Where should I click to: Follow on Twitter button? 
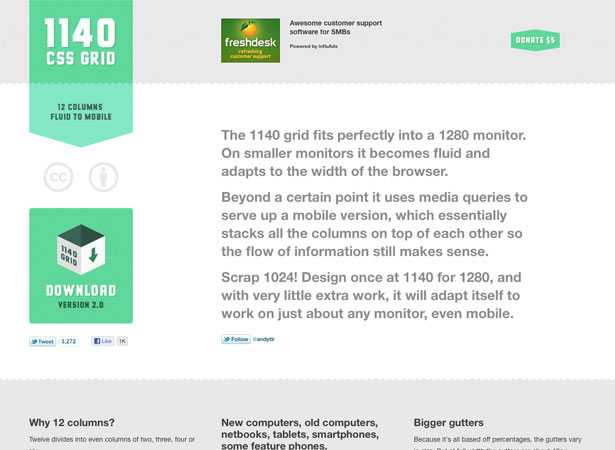236,339
